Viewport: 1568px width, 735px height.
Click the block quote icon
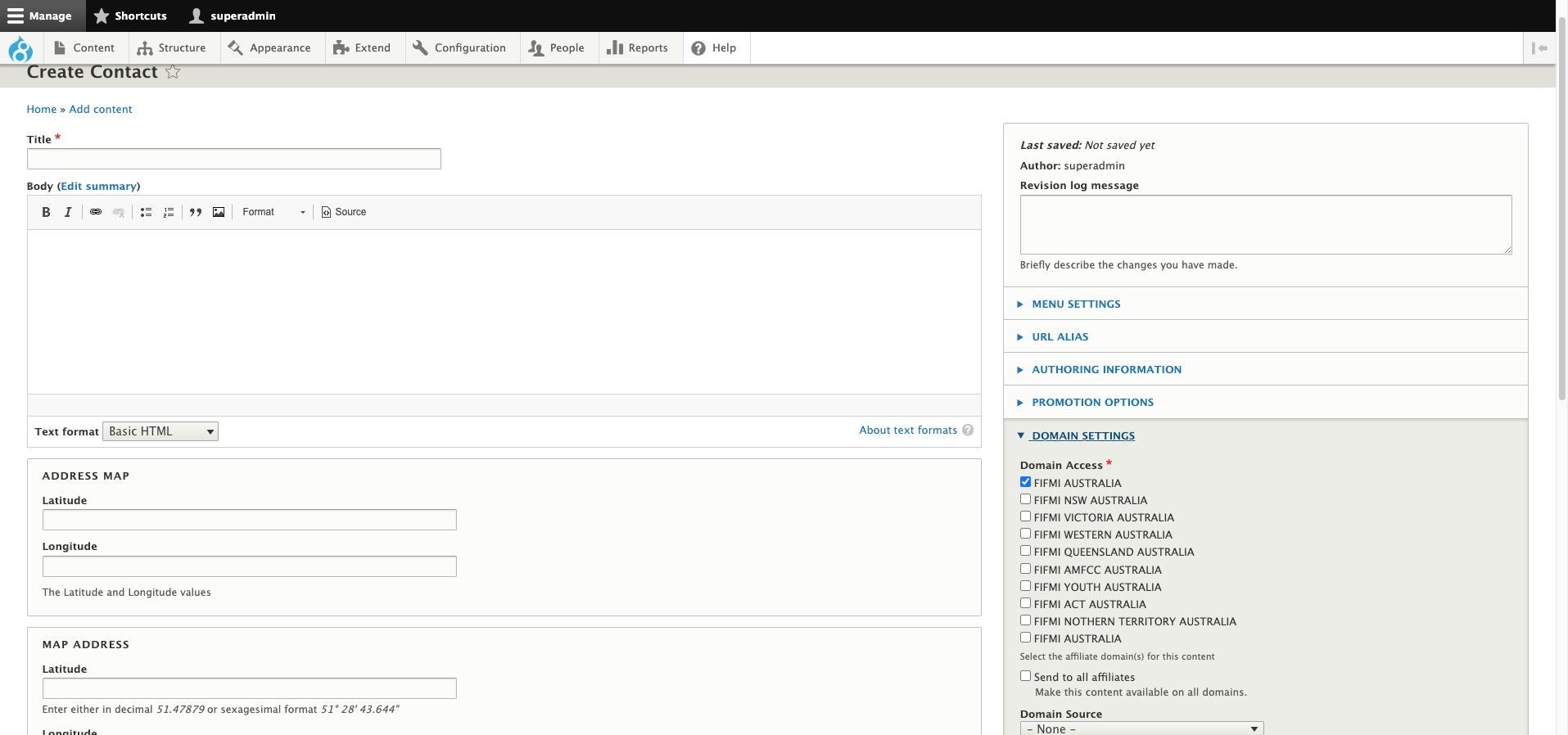pos(196,212)
